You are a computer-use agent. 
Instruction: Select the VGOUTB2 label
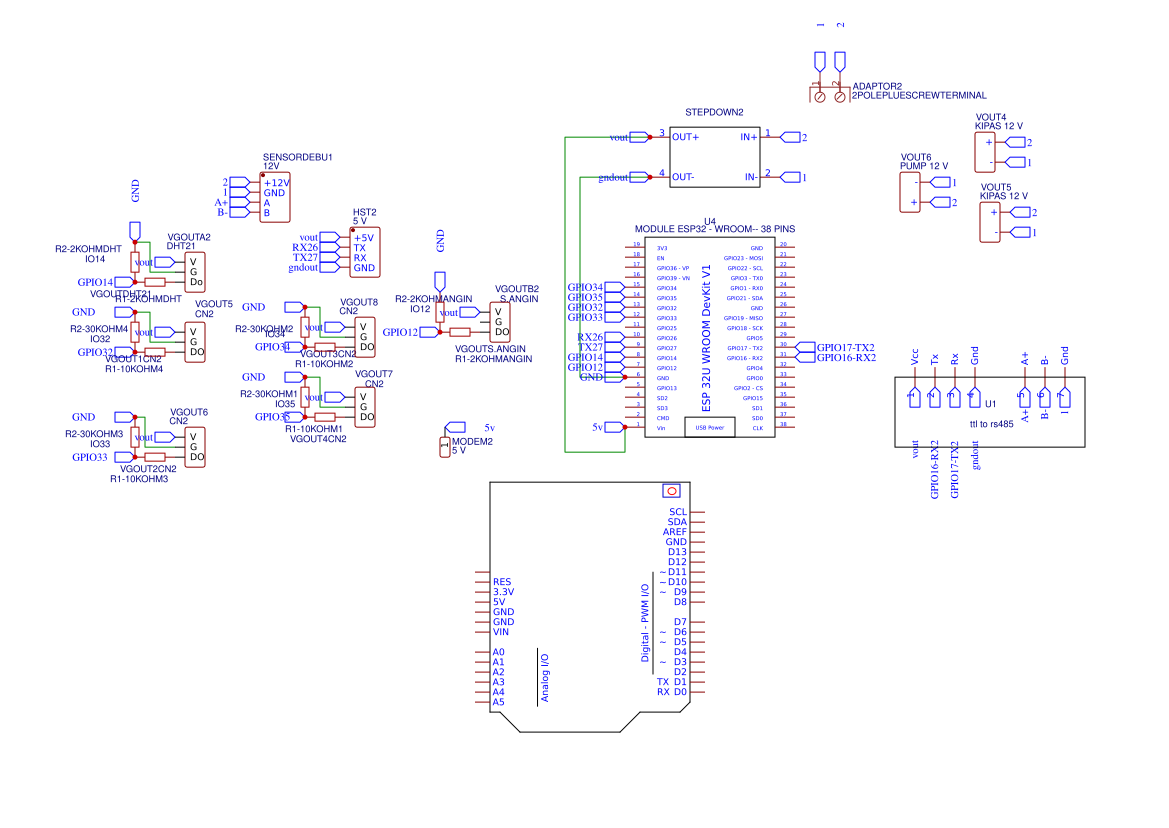click(x=517, y=289)
